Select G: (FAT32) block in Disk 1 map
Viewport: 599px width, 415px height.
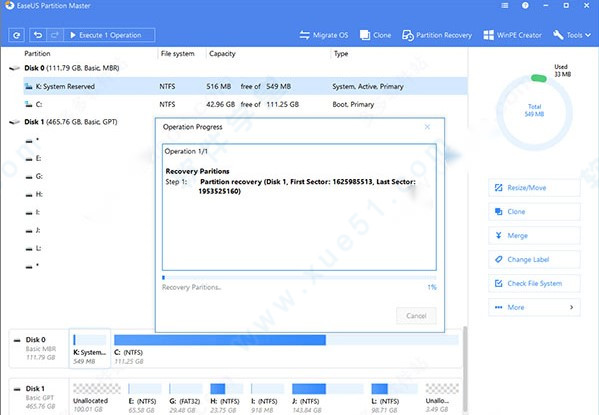coord(185,398)
